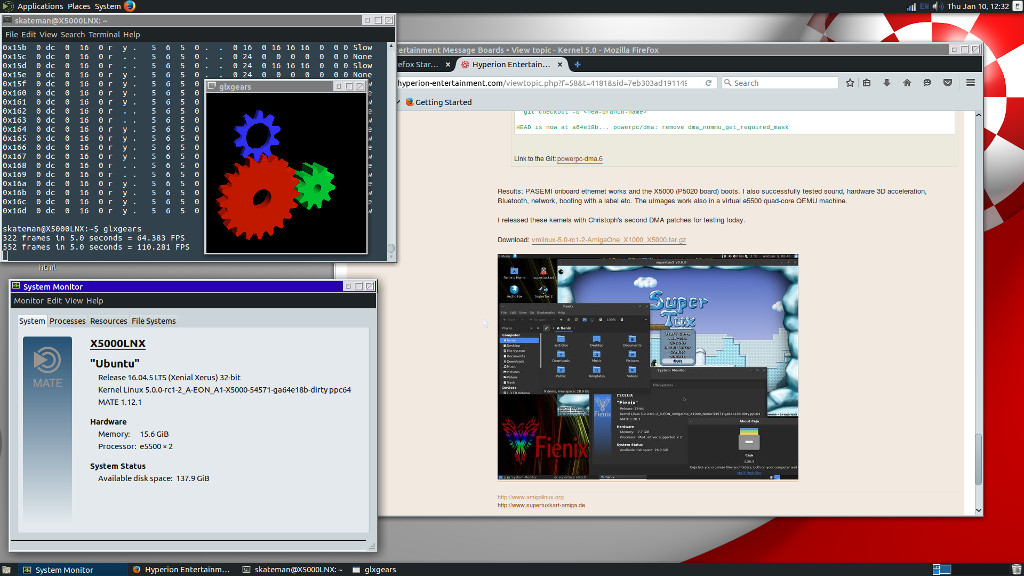This screenshot has height=576, width=1024.
Task: Open the Edit menu in System Monitor
Action: pyautogui.click(x=54, y=301)
